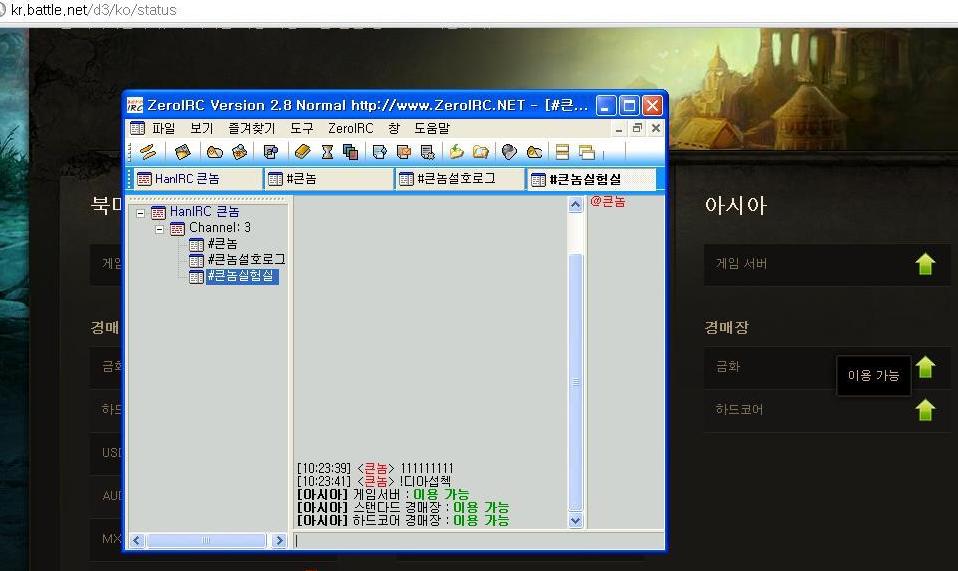Restore the inner MDI channel window
958x571 pixels.
637,128
